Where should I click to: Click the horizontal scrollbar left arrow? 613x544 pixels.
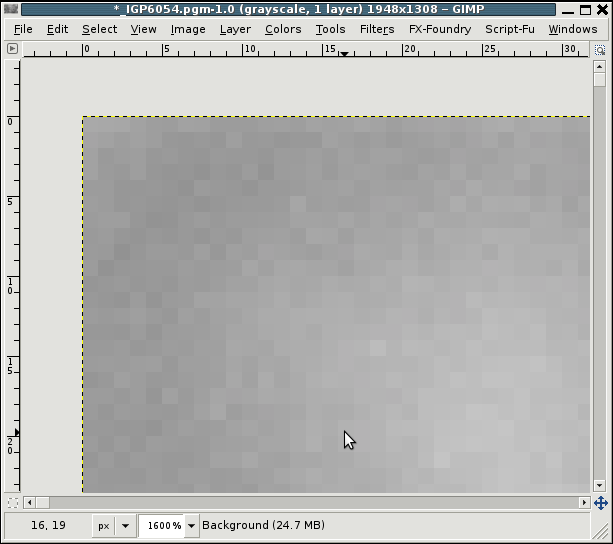tap(29, 502)
